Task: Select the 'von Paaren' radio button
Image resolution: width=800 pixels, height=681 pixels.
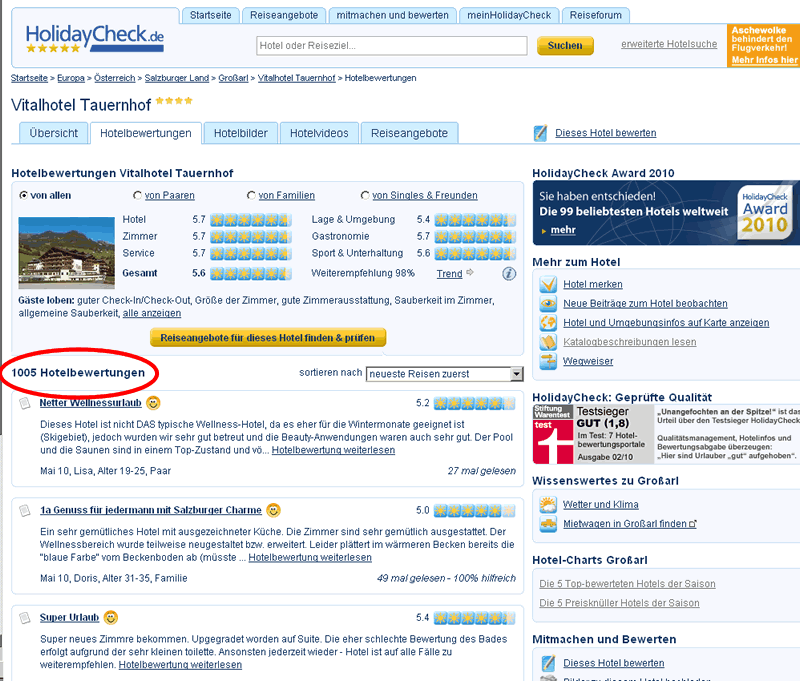Action: coord(137,195)
